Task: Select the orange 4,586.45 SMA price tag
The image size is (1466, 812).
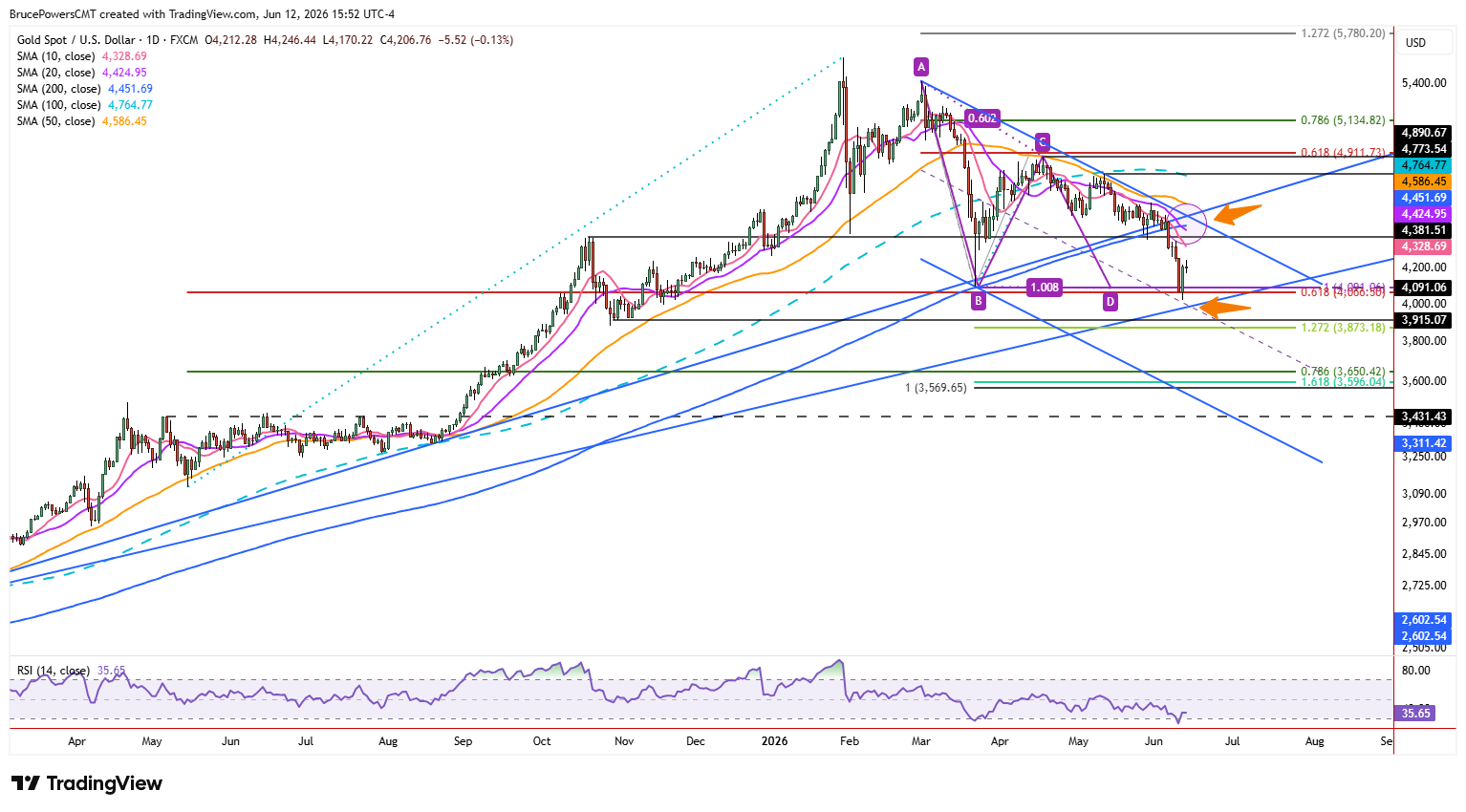Action: pyautogui.click(x=1424, y=182)
